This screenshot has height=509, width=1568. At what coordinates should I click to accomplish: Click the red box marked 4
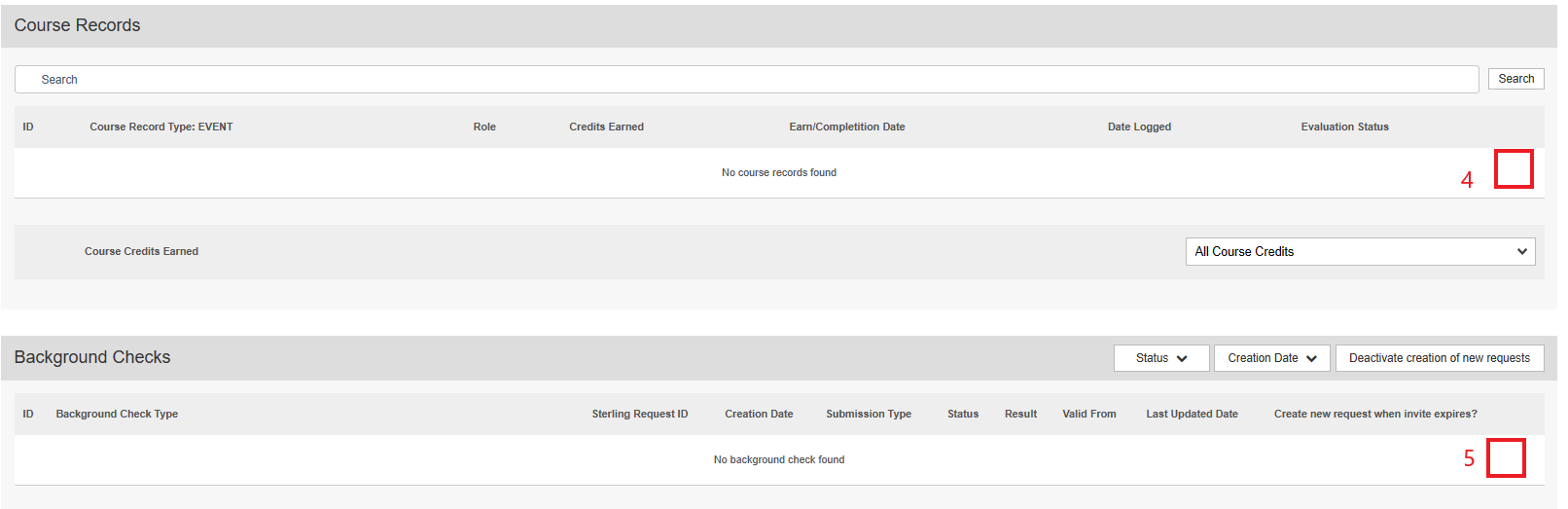1513,169
